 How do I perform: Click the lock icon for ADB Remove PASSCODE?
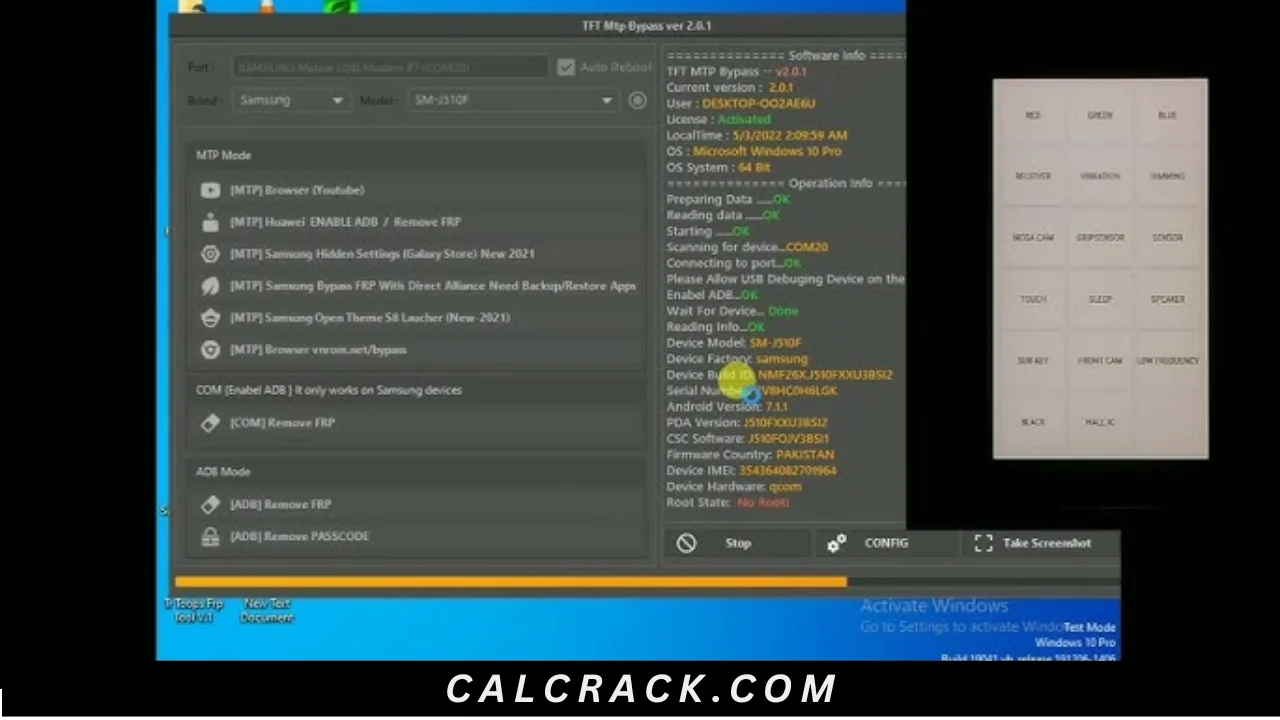210,536
